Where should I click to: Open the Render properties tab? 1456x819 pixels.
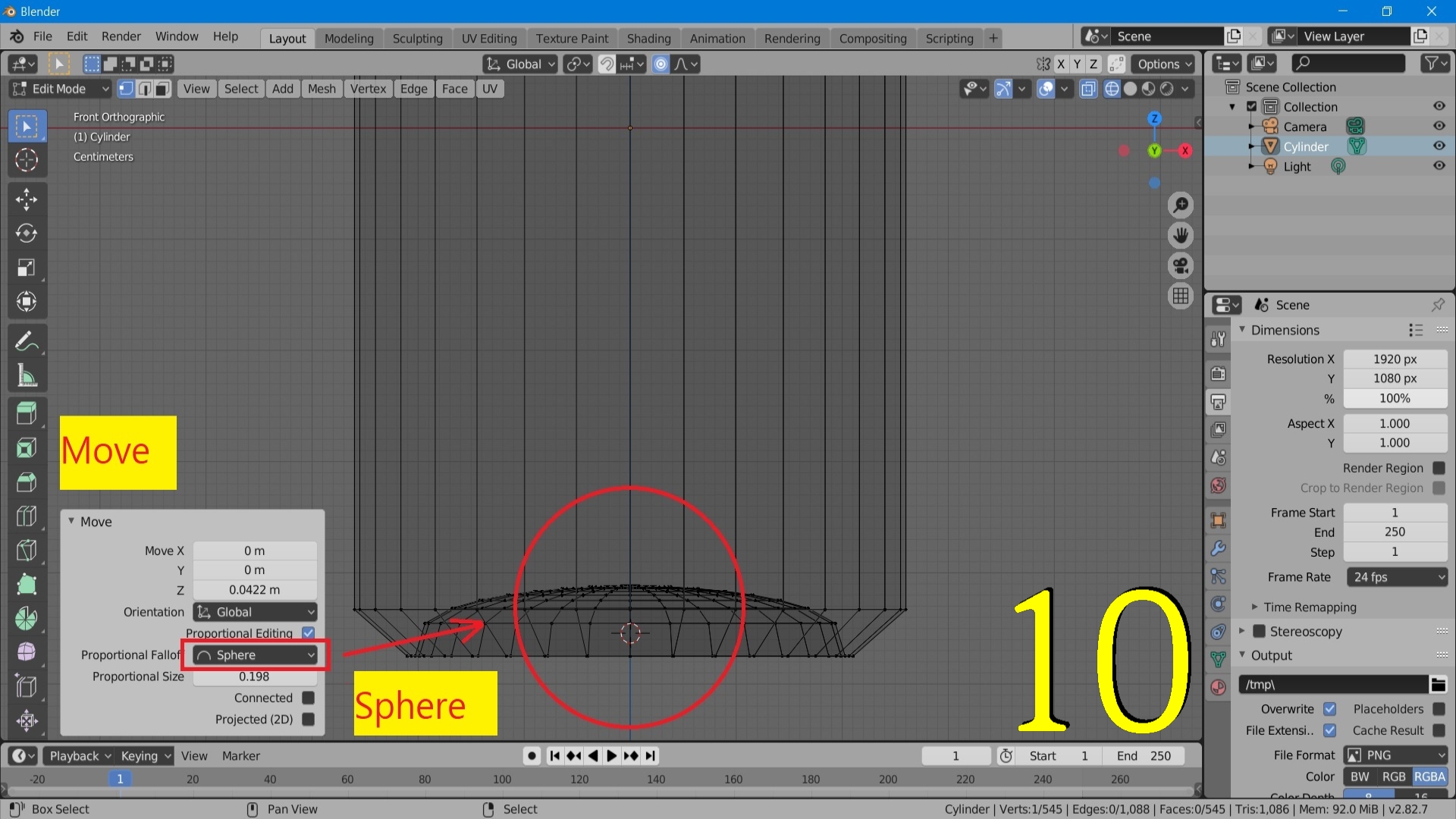tap(1219, 374)
